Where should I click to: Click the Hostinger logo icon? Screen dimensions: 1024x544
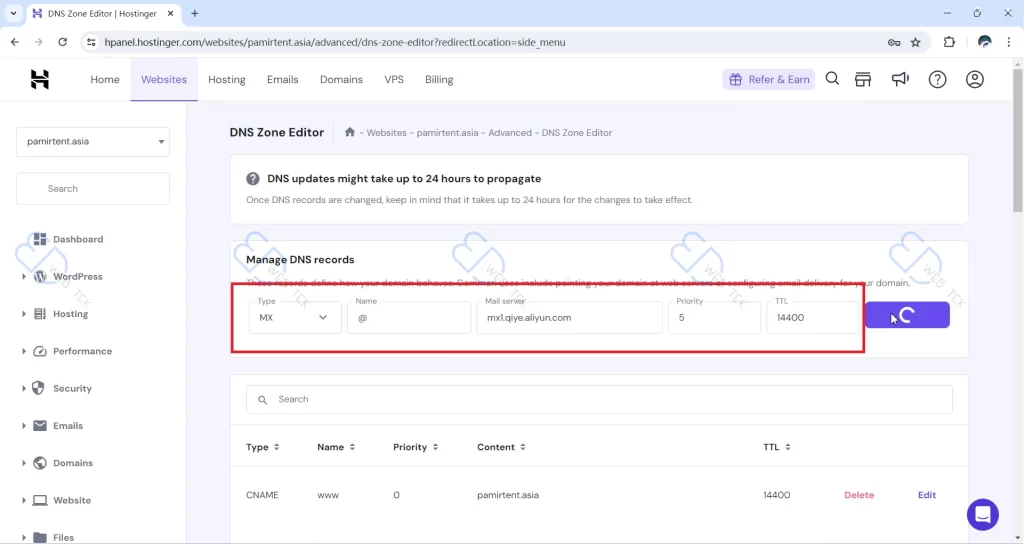point(40,80)
